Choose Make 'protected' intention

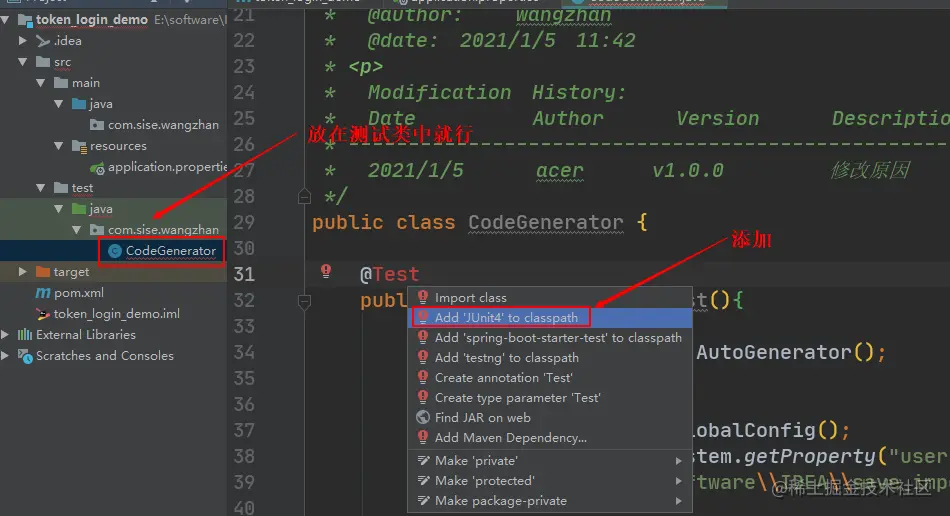tap(550, 480)
